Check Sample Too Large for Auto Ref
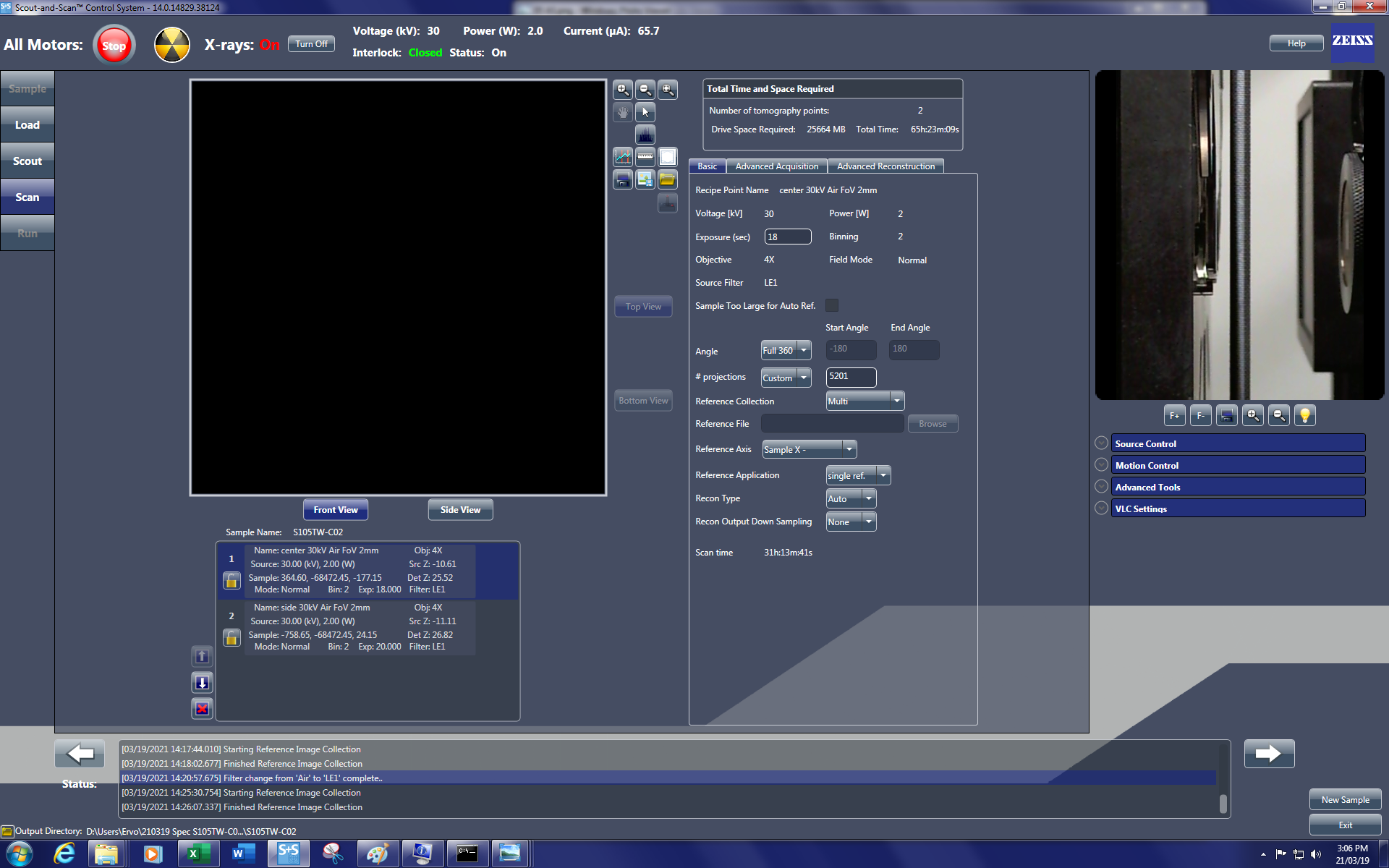This screenshot has height=868, width=1389. pyautogui.click(x=832, y=305)
